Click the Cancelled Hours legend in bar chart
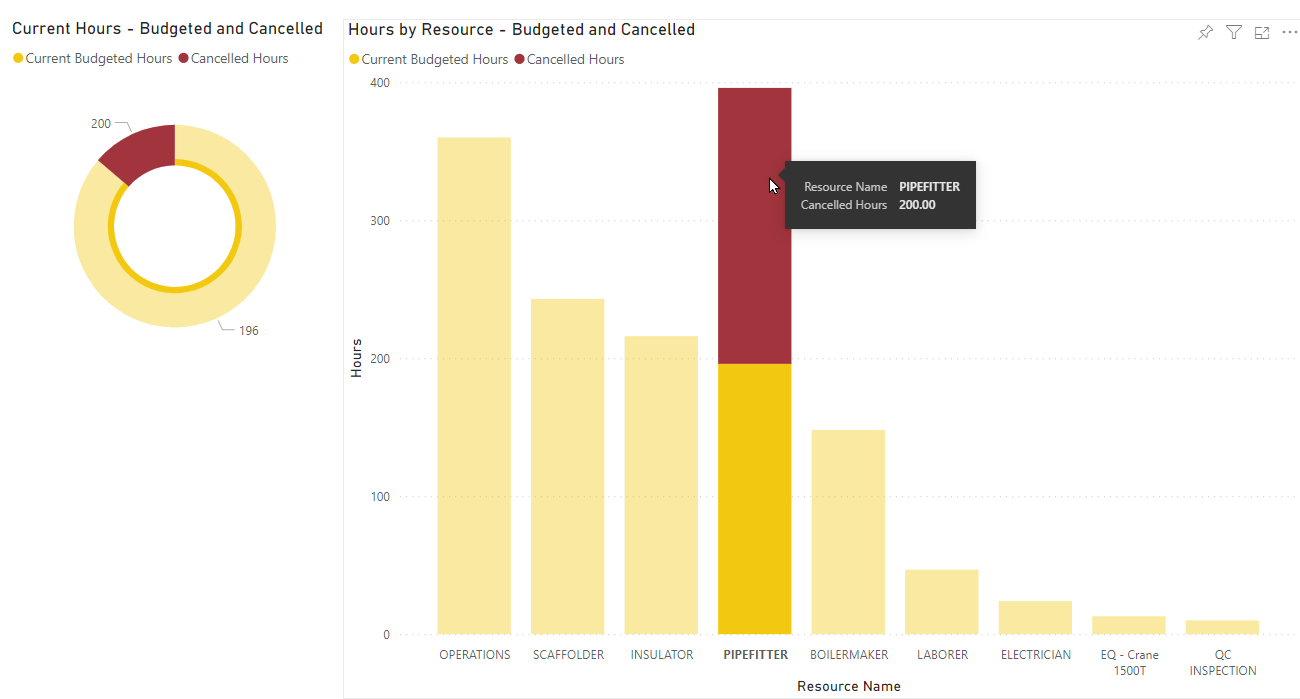Viewport: 1300px width, 699px height. pos(574,60)
